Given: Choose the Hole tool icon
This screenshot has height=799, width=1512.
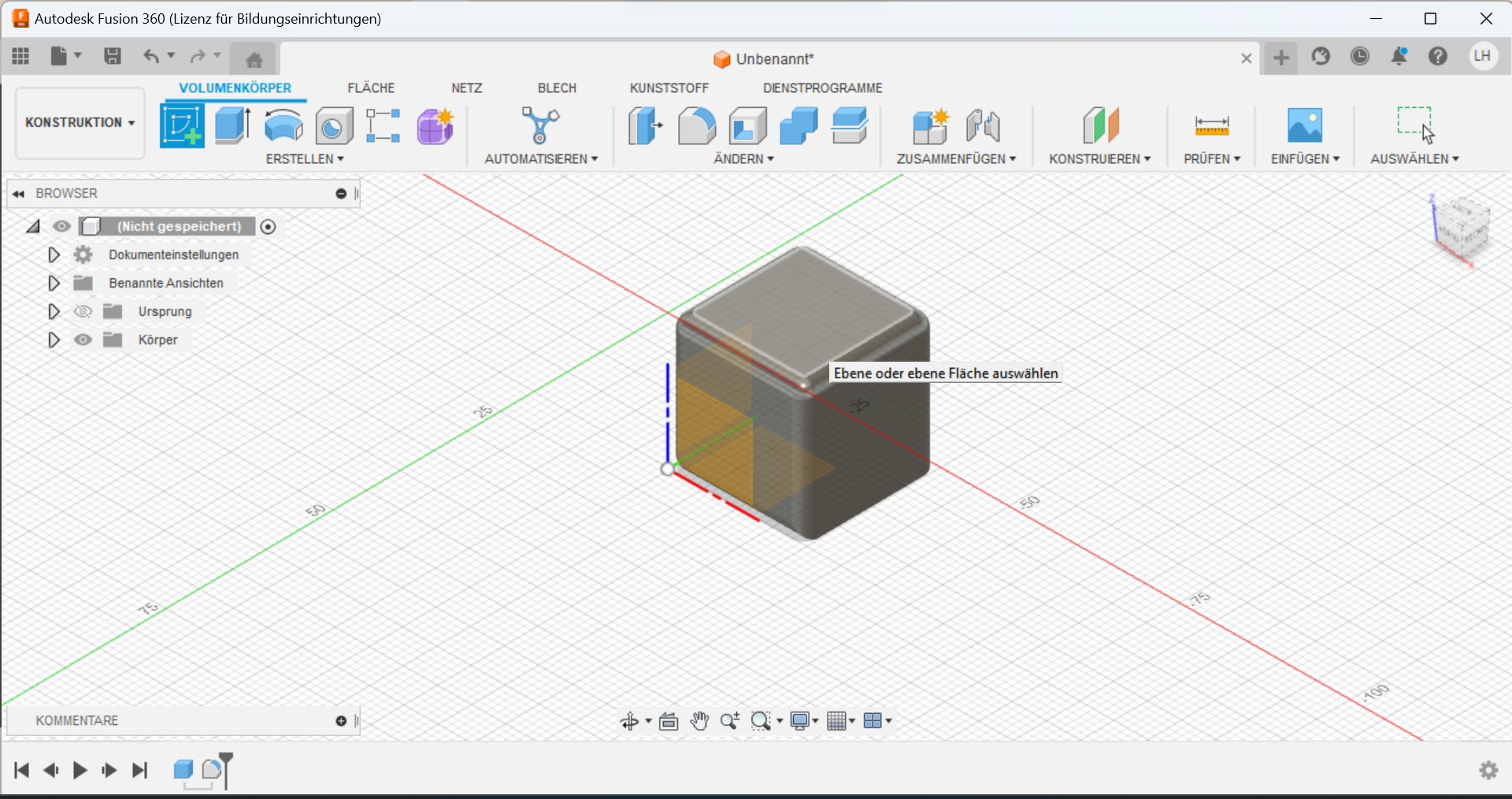Looking at the screenshot, I should [x=334, y=126].
